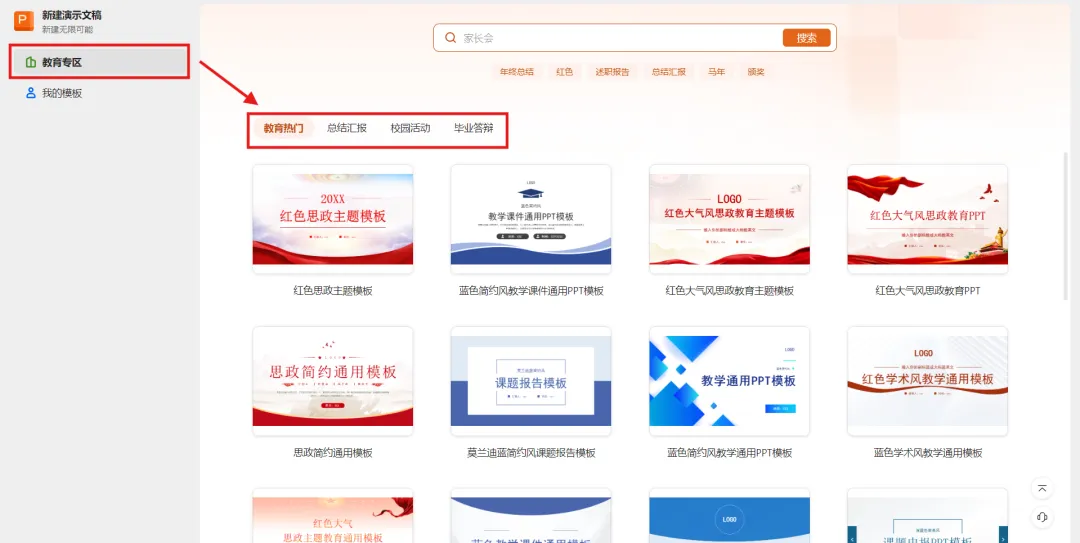The width and height of the screenshot is (1080, 543).
Task: Click the 我的模板 person icon
Action: click(x=30, y=93)
